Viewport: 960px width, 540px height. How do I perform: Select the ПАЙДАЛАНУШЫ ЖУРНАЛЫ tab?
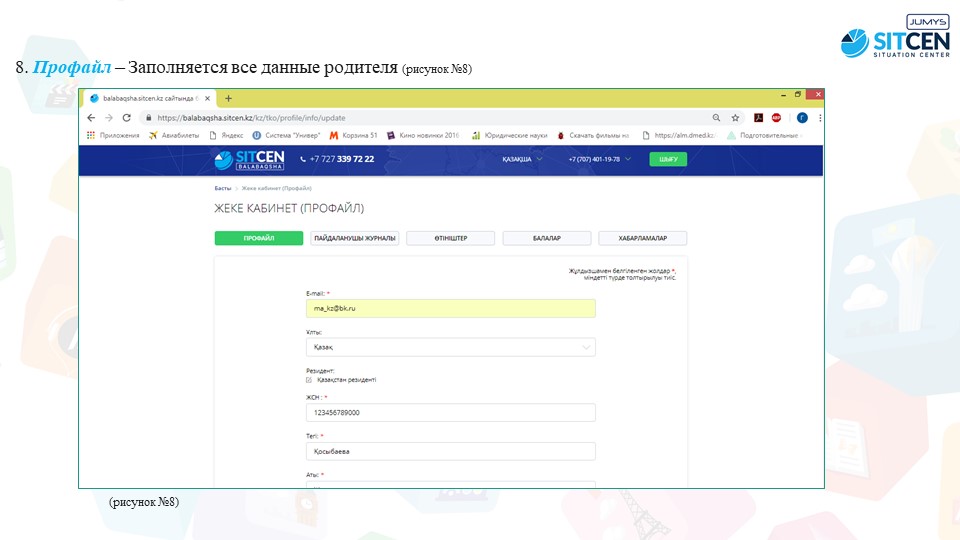tap(354, 238)
